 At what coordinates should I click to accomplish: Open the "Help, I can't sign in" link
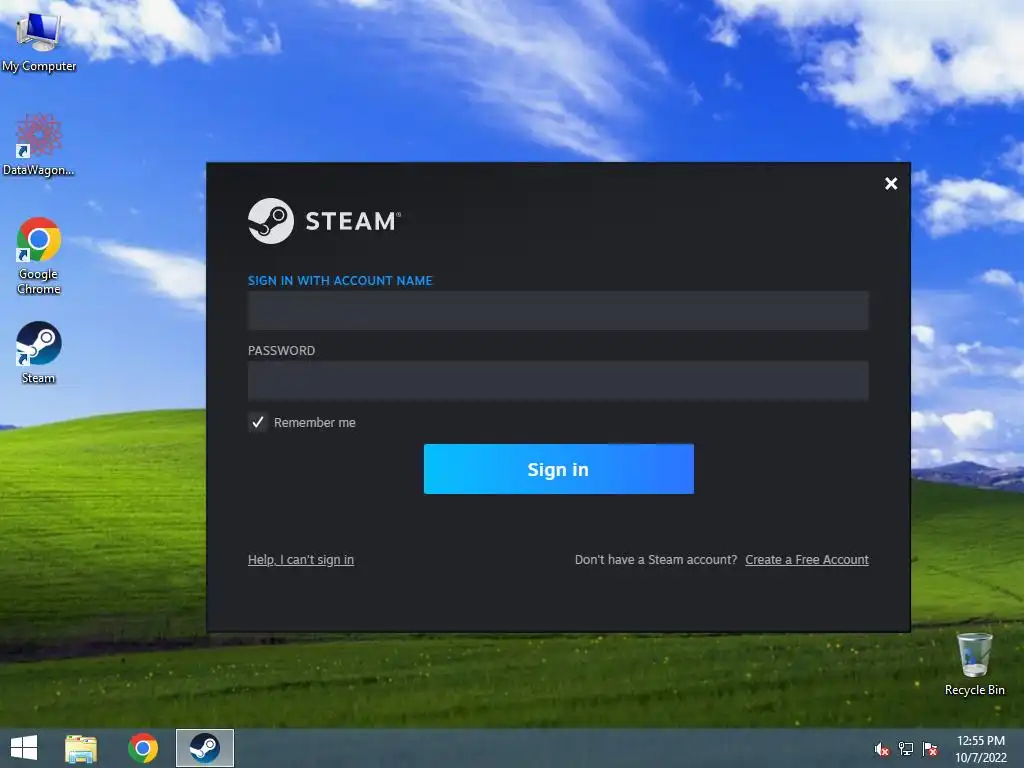click(300, 560)
